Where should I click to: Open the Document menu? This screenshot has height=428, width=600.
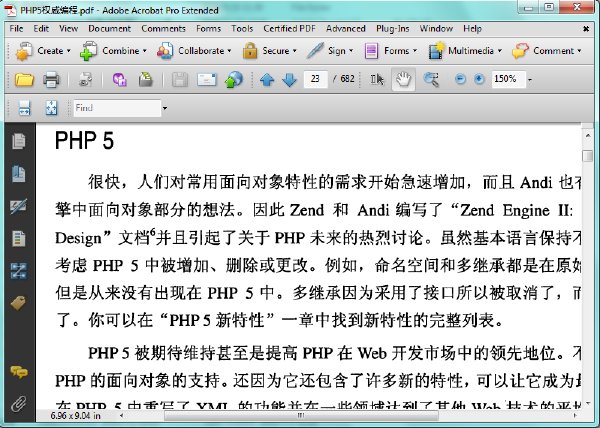[109, 29]
